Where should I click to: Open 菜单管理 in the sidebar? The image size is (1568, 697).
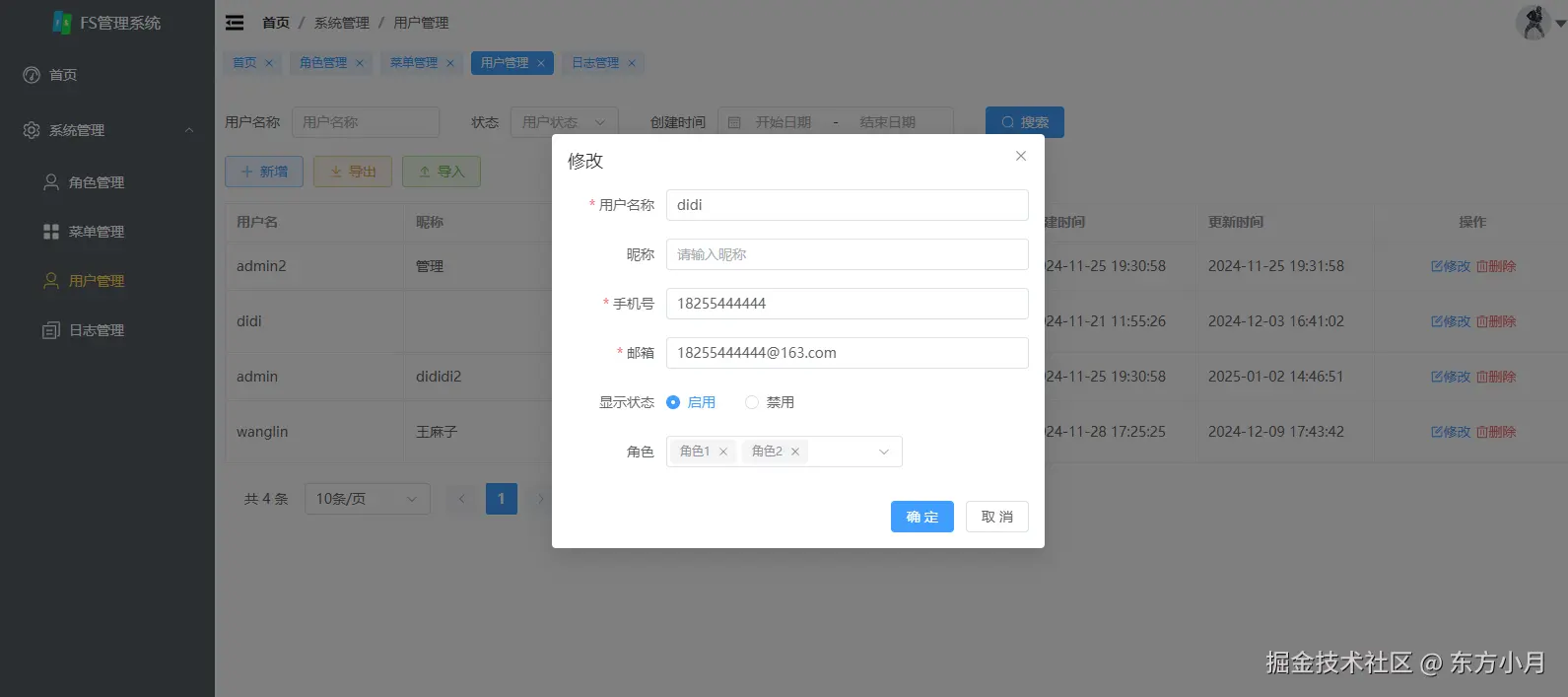click(x=107, y=232)
